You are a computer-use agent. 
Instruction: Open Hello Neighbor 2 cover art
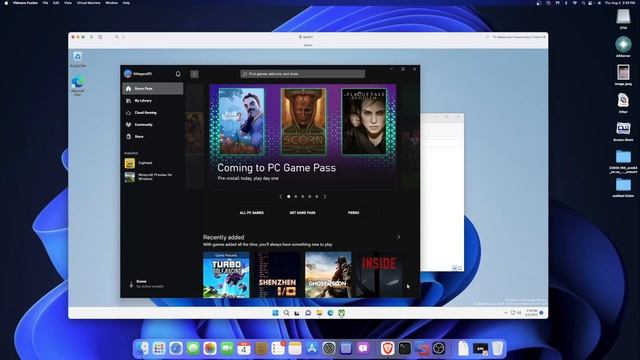[242, 121]
